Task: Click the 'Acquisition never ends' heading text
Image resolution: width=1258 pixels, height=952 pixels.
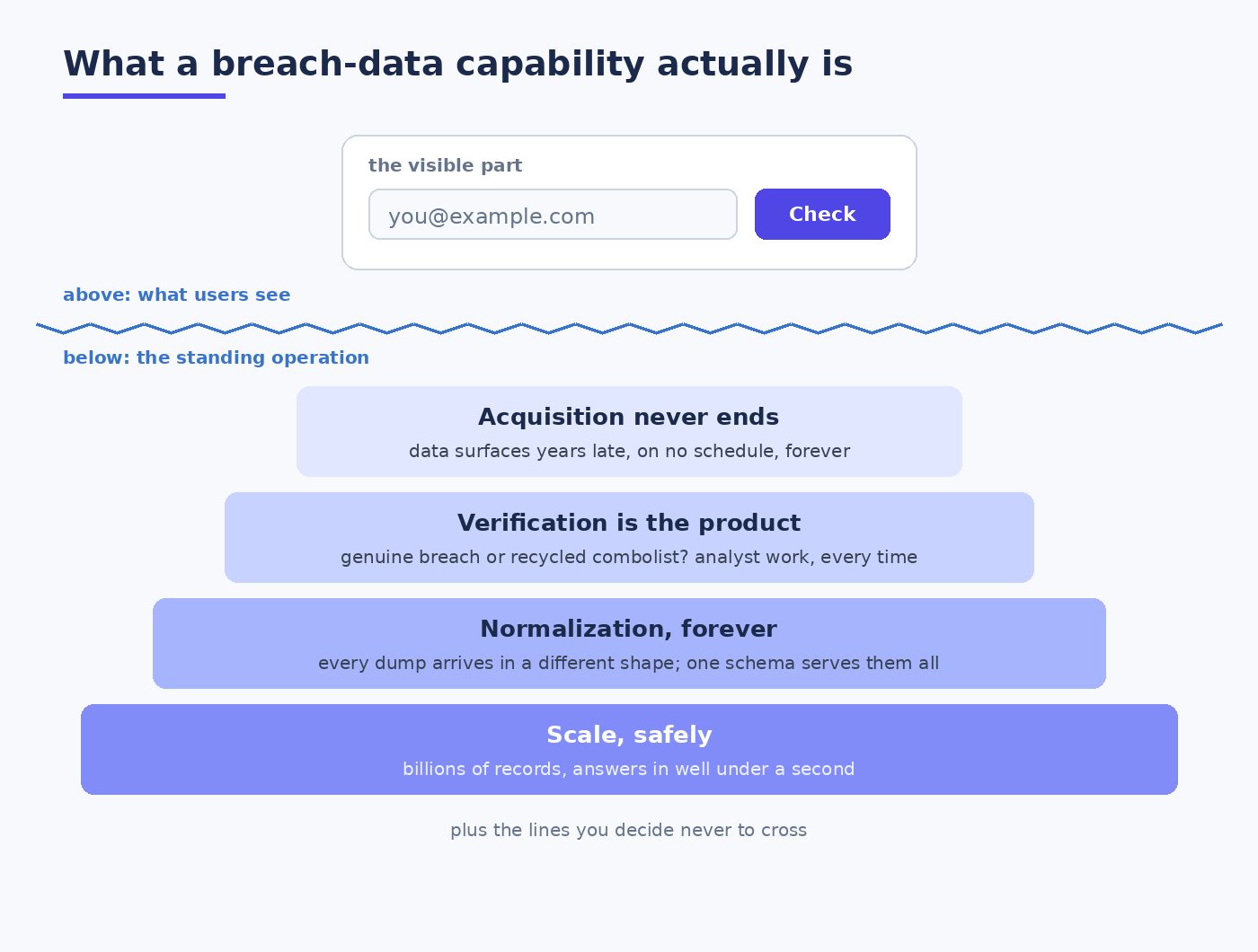Action: coord(628,417)
